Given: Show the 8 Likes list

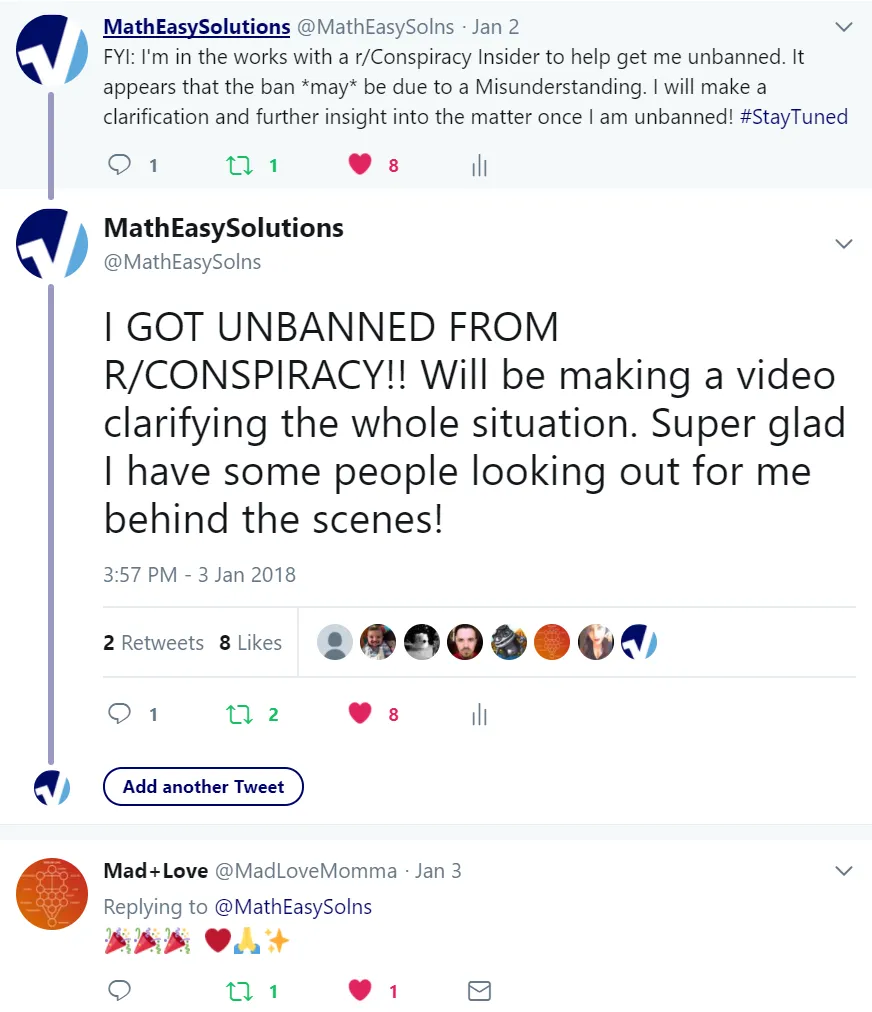Looking at the screenshot, I should pyautogui.click(x=250, y=643).
